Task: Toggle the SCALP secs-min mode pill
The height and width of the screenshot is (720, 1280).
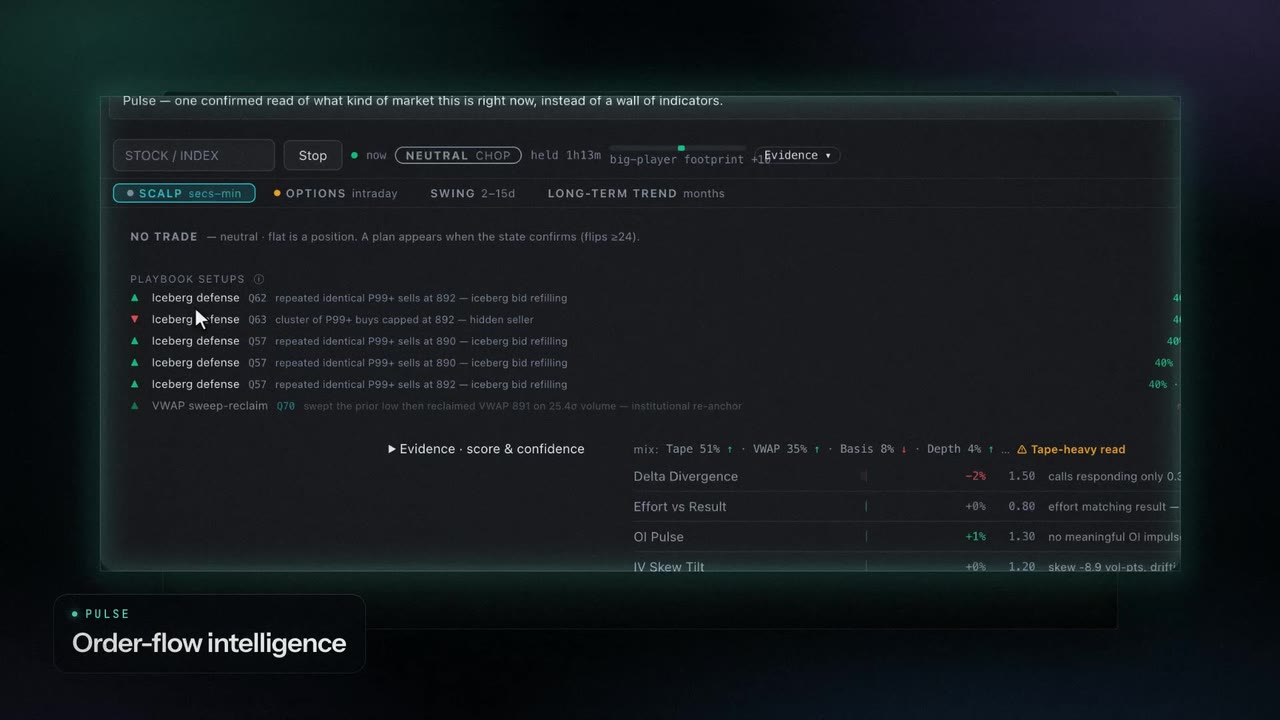Action: point(184,193)
